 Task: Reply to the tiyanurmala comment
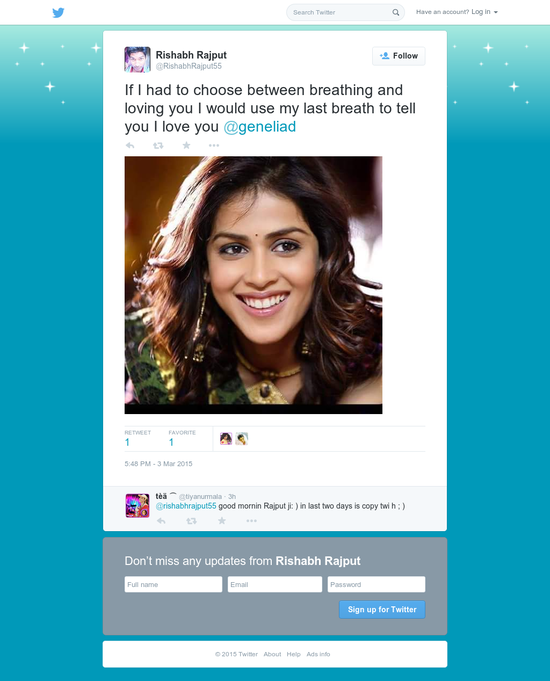click(161, 521)
